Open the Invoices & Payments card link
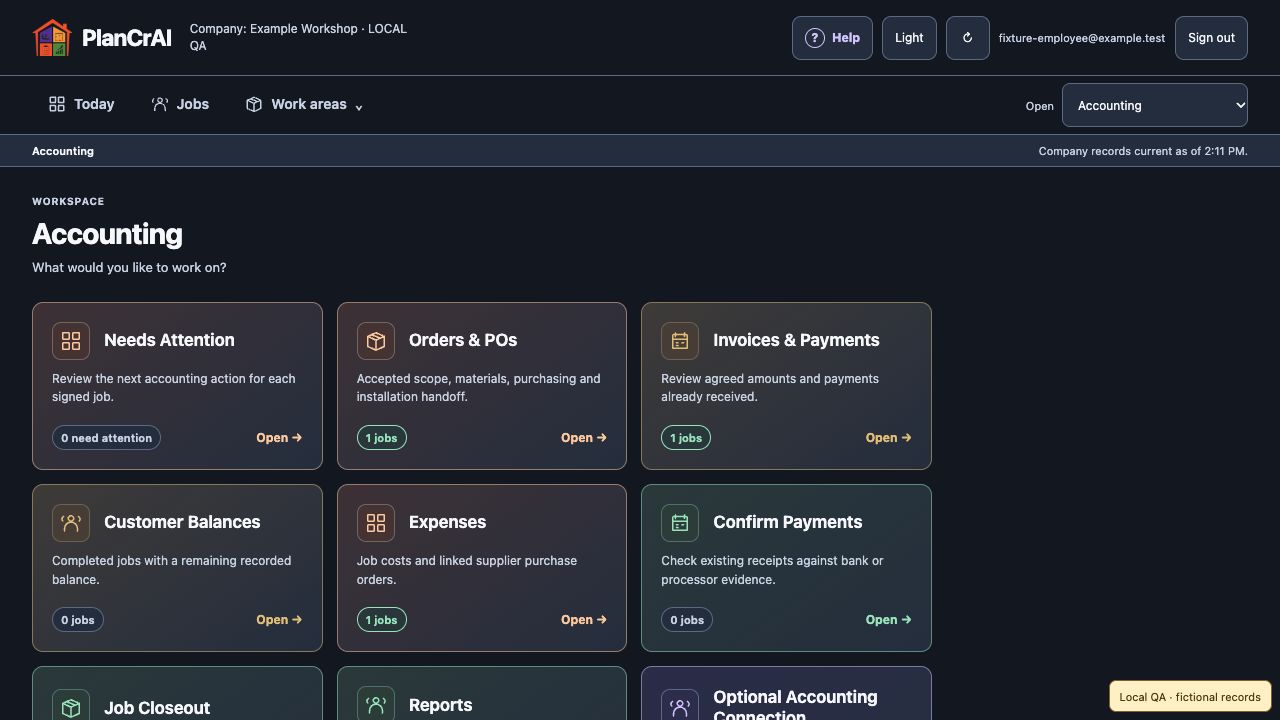 888,438
